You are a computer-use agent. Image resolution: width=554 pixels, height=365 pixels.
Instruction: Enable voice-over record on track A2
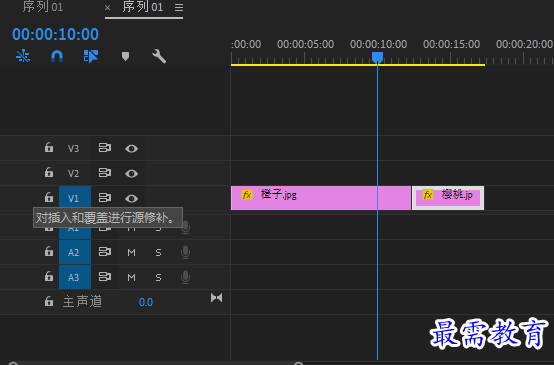click(185, 252)
